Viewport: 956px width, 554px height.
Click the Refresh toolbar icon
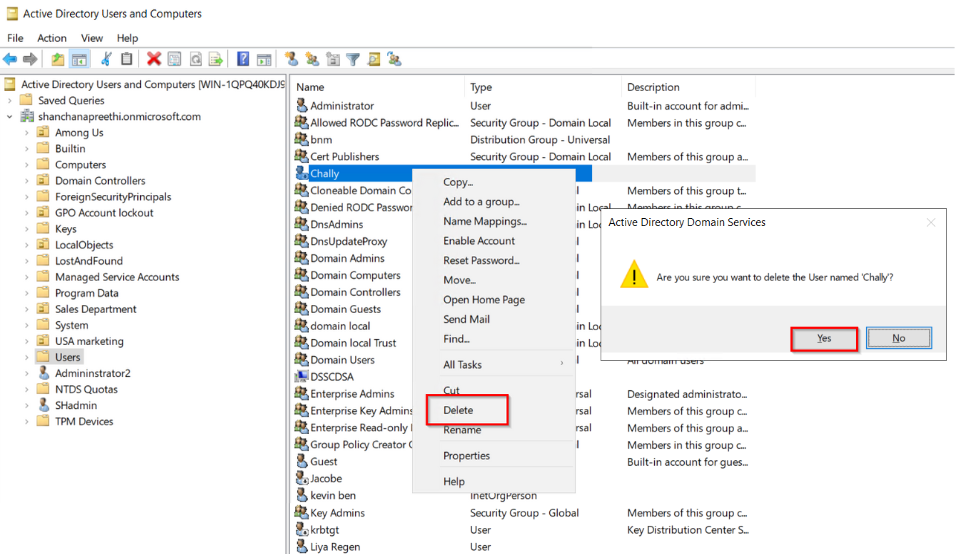195,59
